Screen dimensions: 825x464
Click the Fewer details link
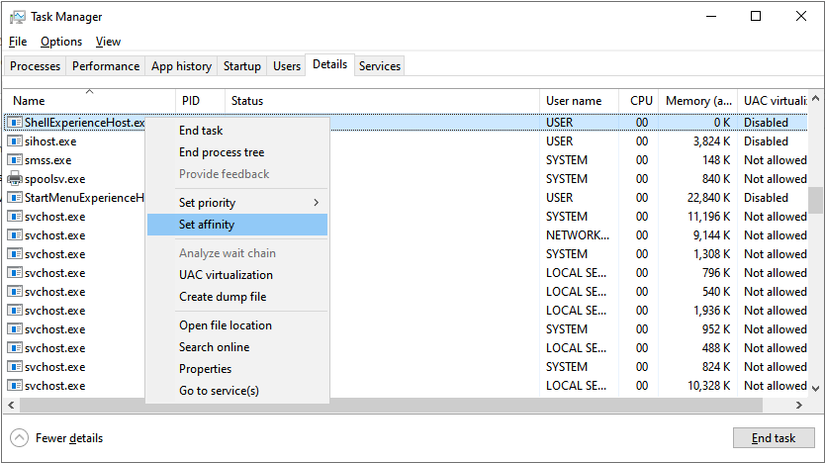69,438
